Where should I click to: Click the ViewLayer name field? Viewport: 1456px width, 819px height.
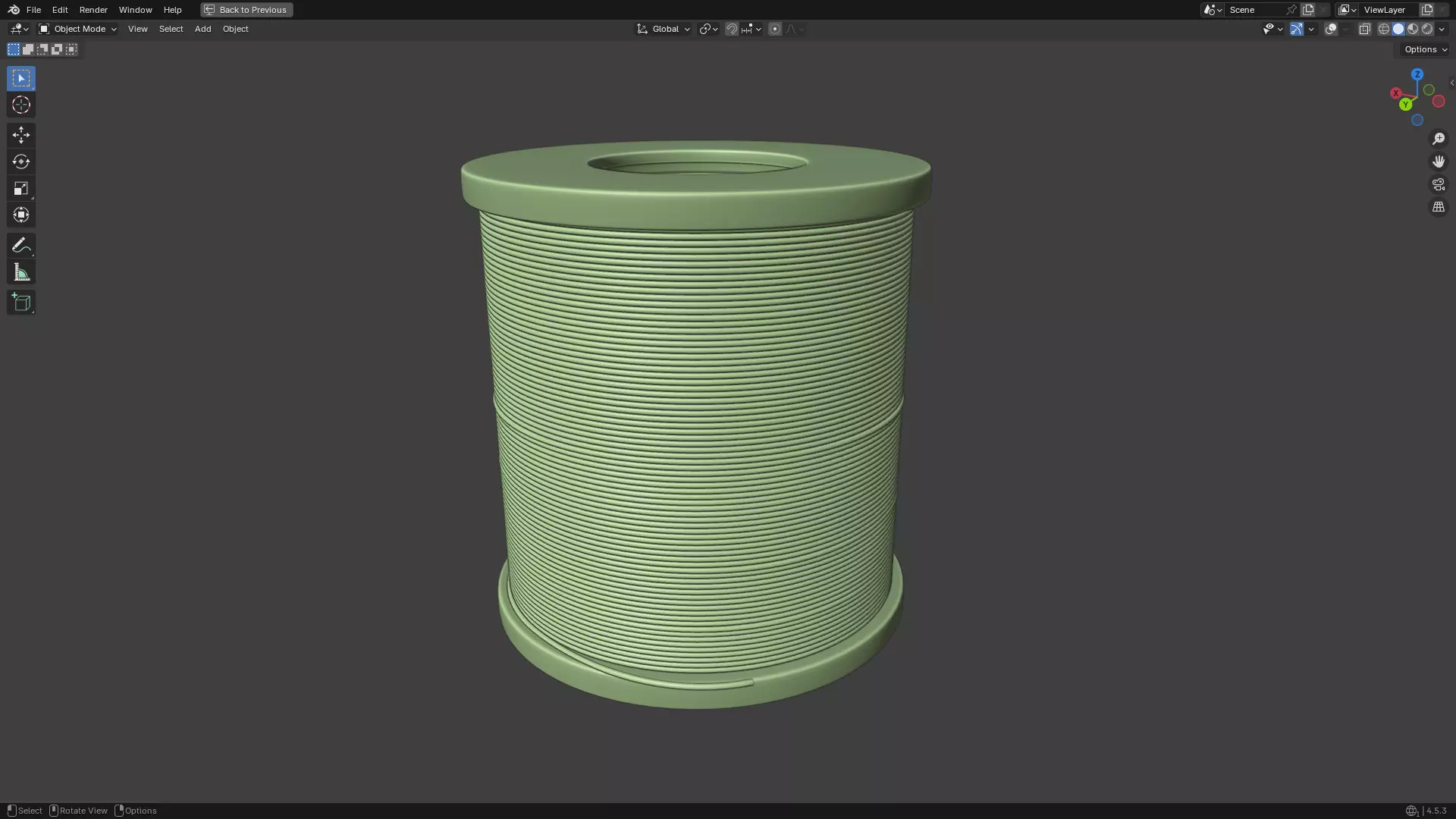click(x=1389, y=10)
